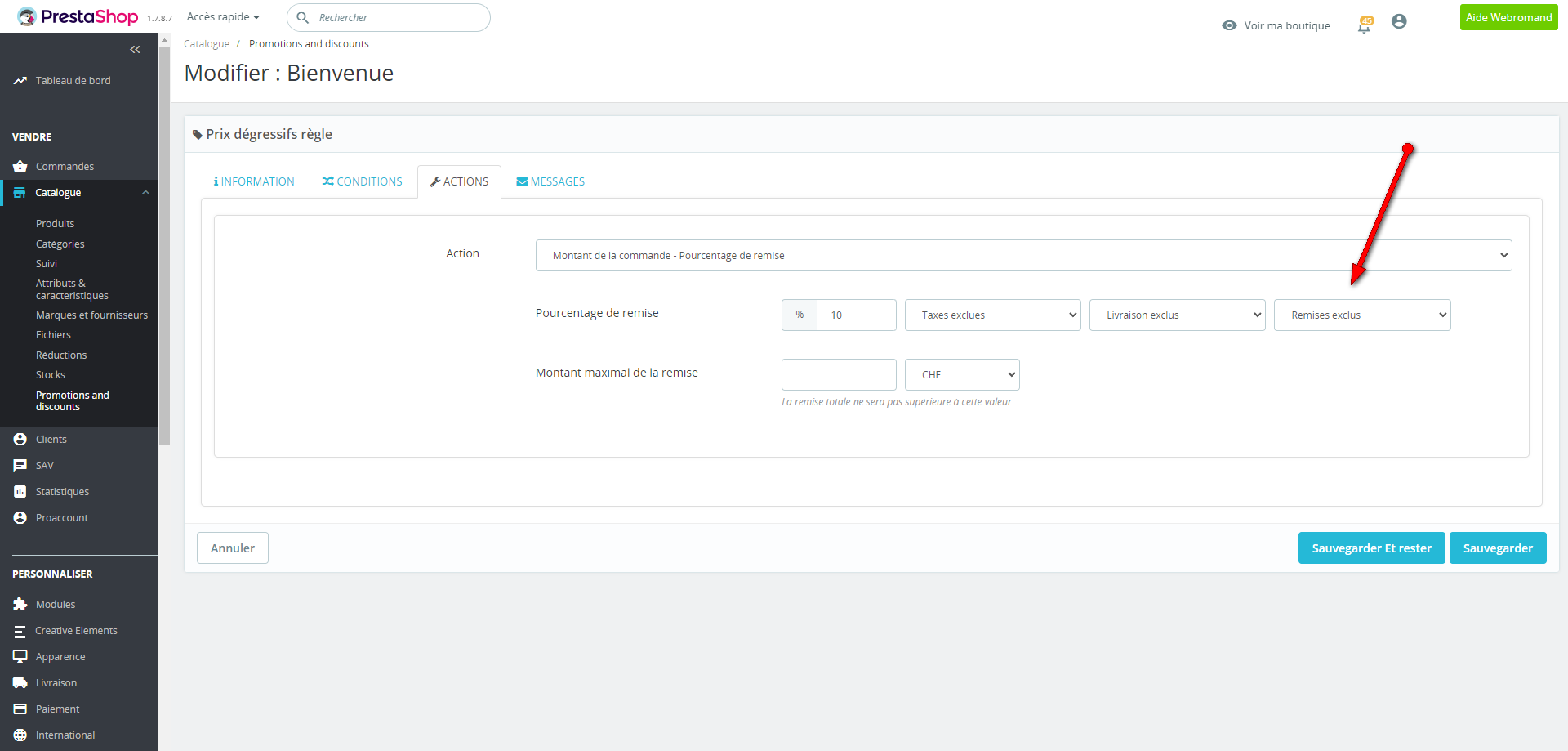Image resolution: width=1568 pixels, height=751 pixels.
Task: Click the search magnifier icon
Action: 302,18
